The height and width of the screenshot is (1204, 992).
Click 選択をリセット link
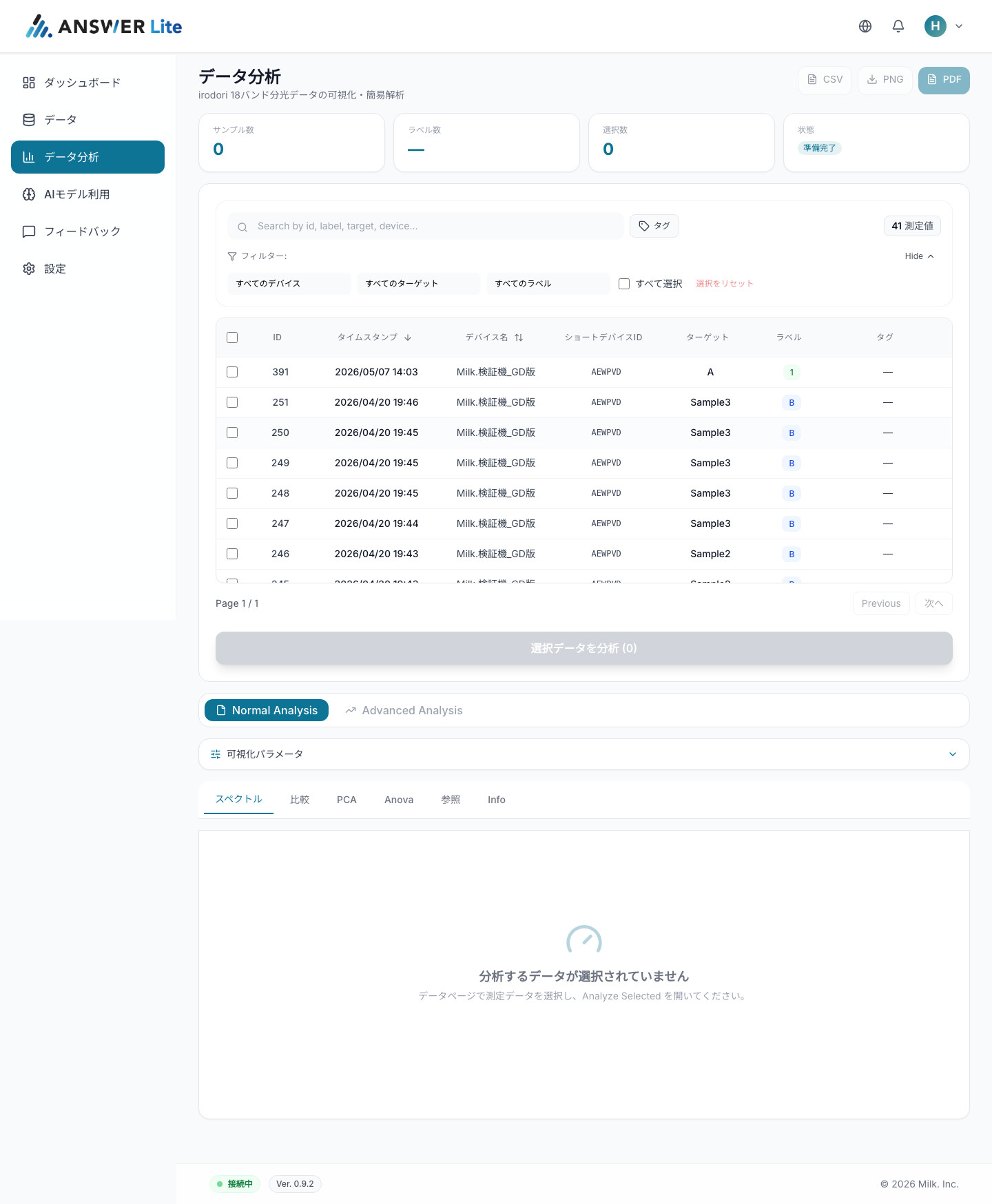725,284
